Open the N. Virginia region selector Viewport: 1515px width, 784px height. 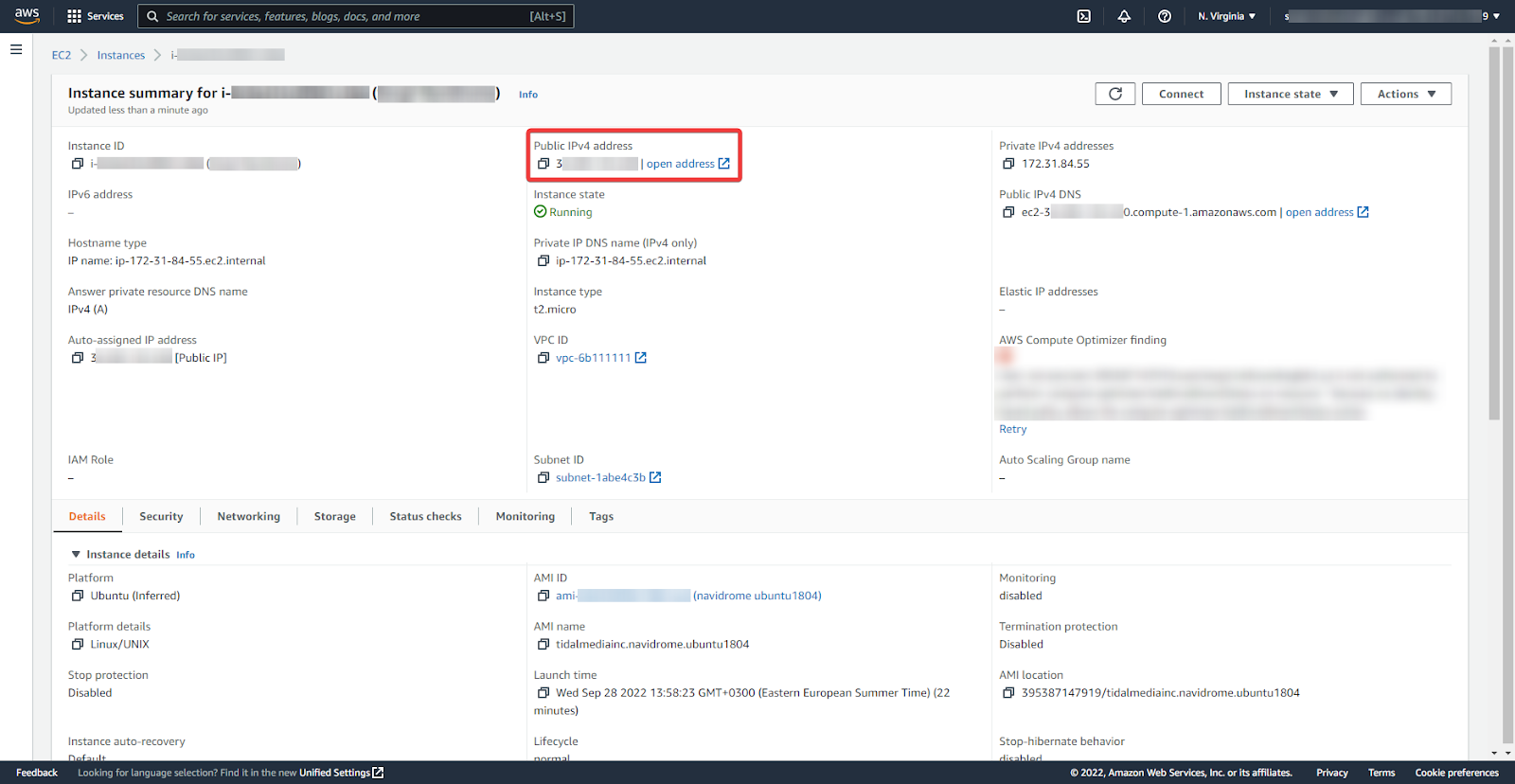click(1227, 16)
